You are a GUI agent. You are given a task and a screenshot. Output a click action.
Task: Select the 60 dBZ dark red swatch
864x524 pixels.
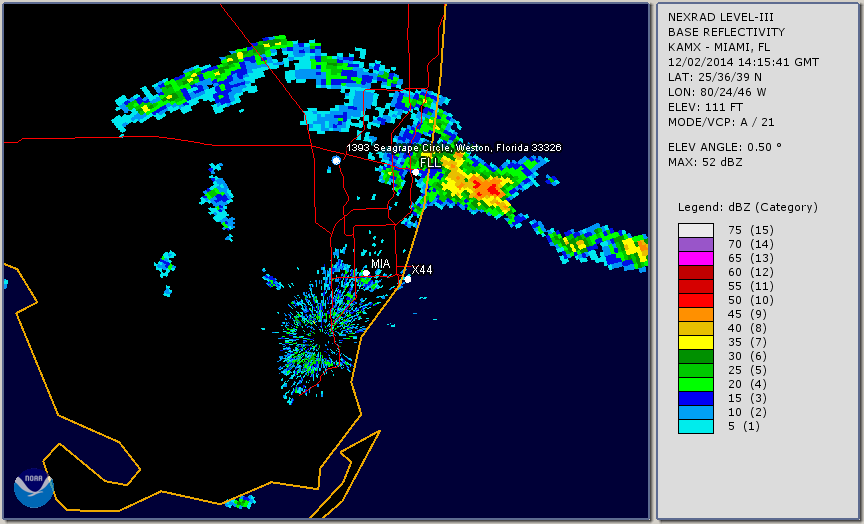696,272
